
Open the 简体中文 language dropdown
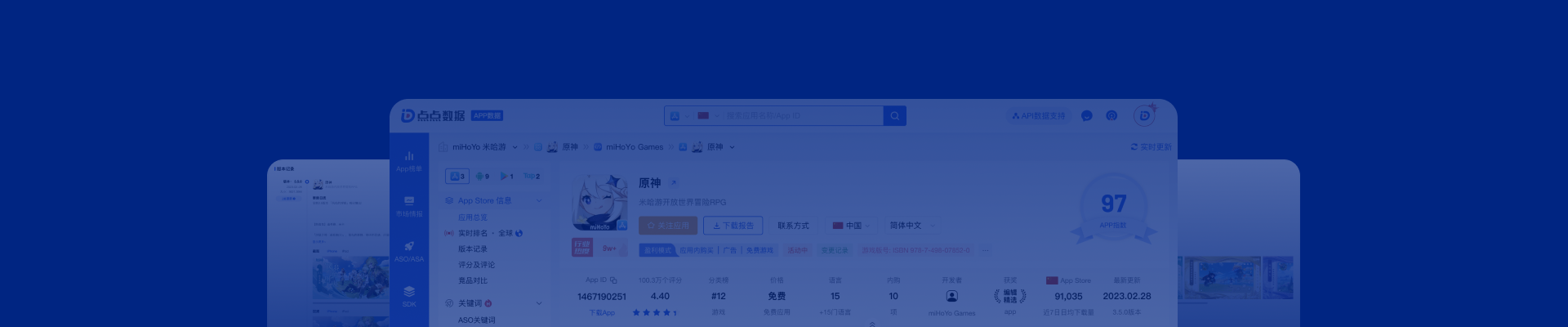point(911,226)
